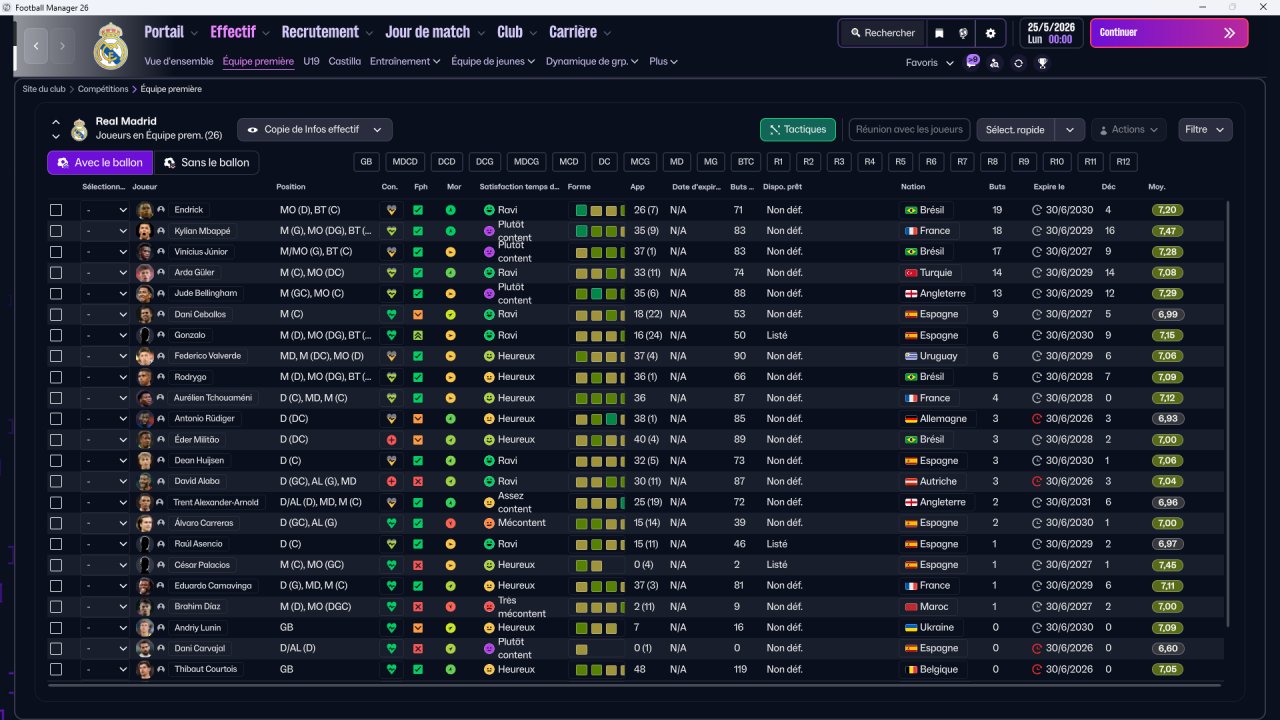This screenshot has height=720, width=1280.
Task: Click the Tactiques button
Action: 798,130
